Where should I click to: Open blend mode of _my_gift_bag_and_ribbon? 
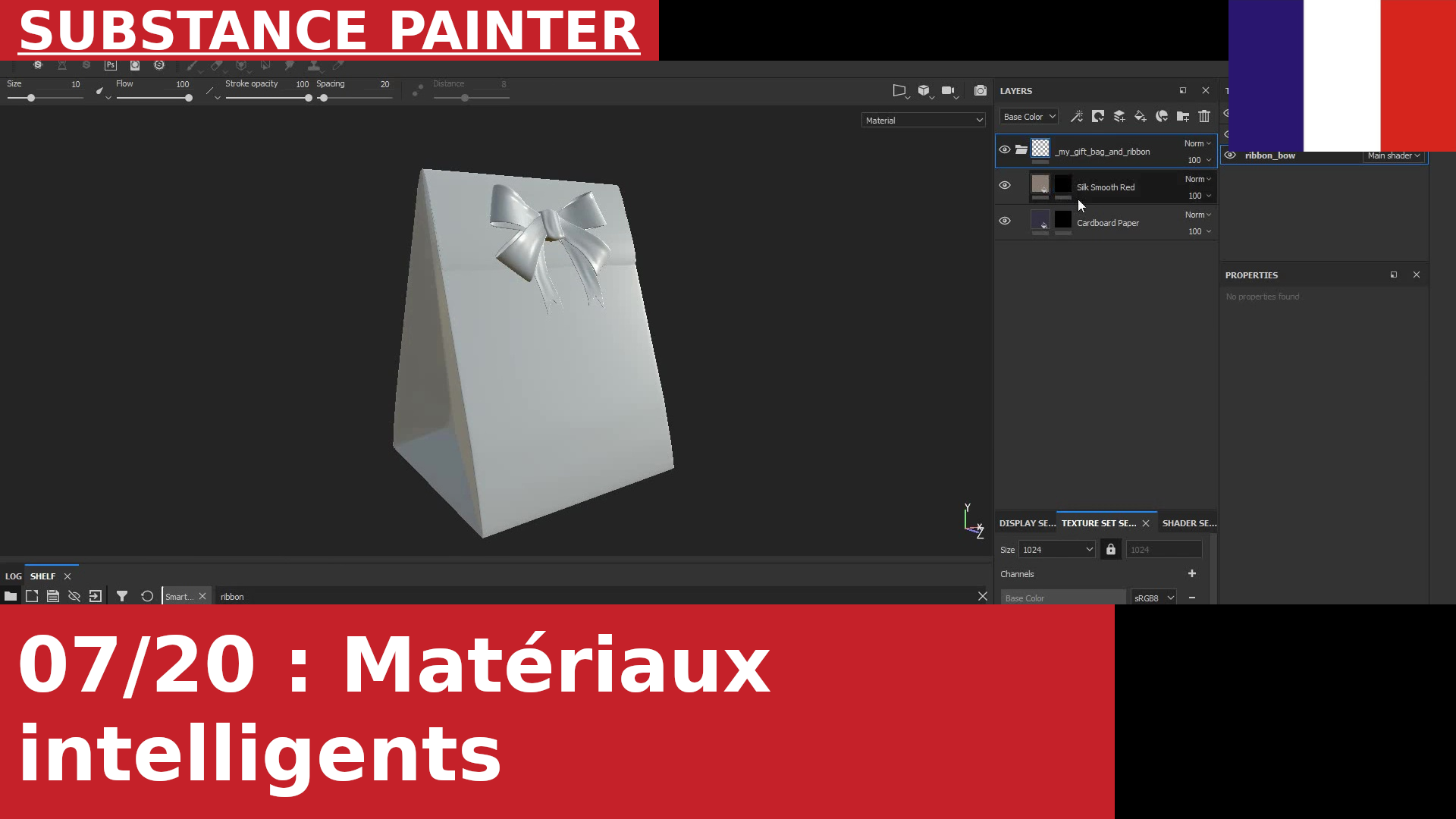(x=1197, y=143)
